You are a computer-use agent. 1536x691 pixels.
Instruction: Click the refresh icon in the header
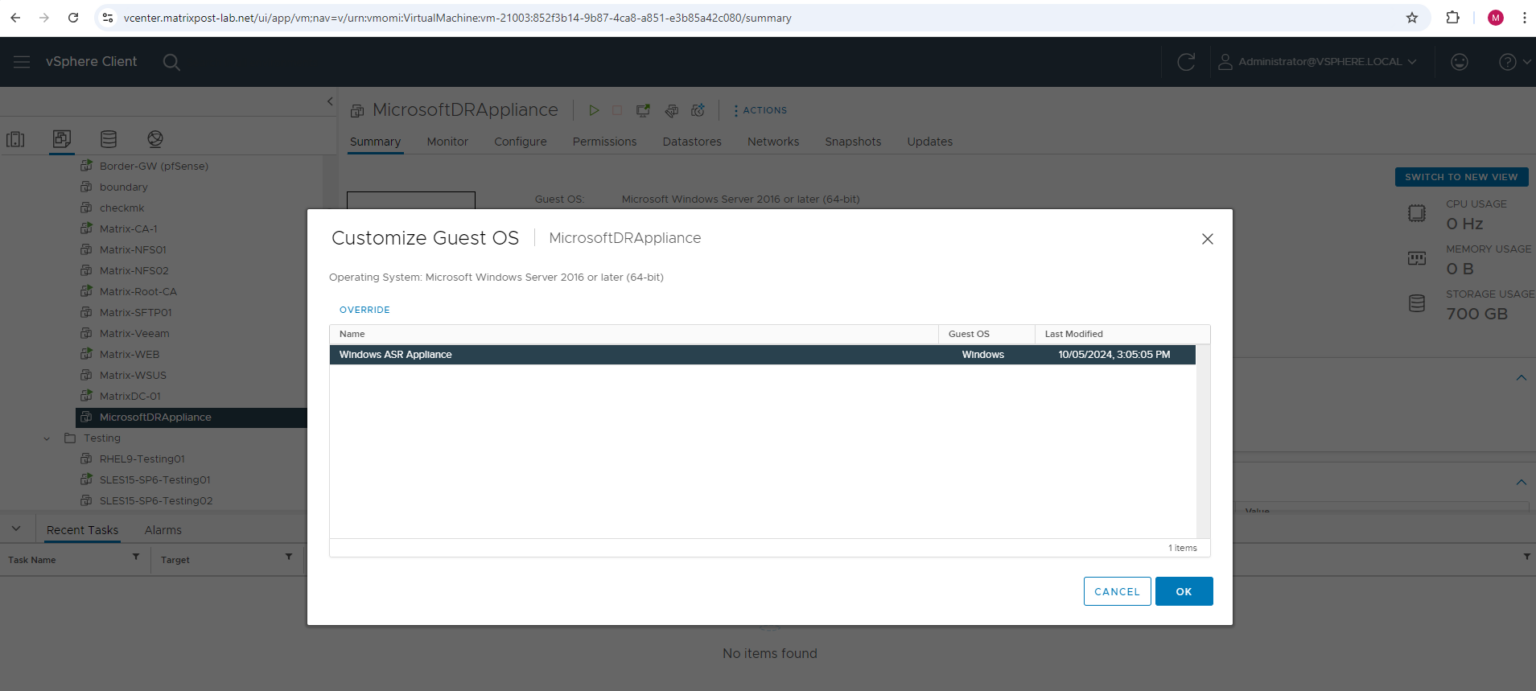tap(1185, 62)
